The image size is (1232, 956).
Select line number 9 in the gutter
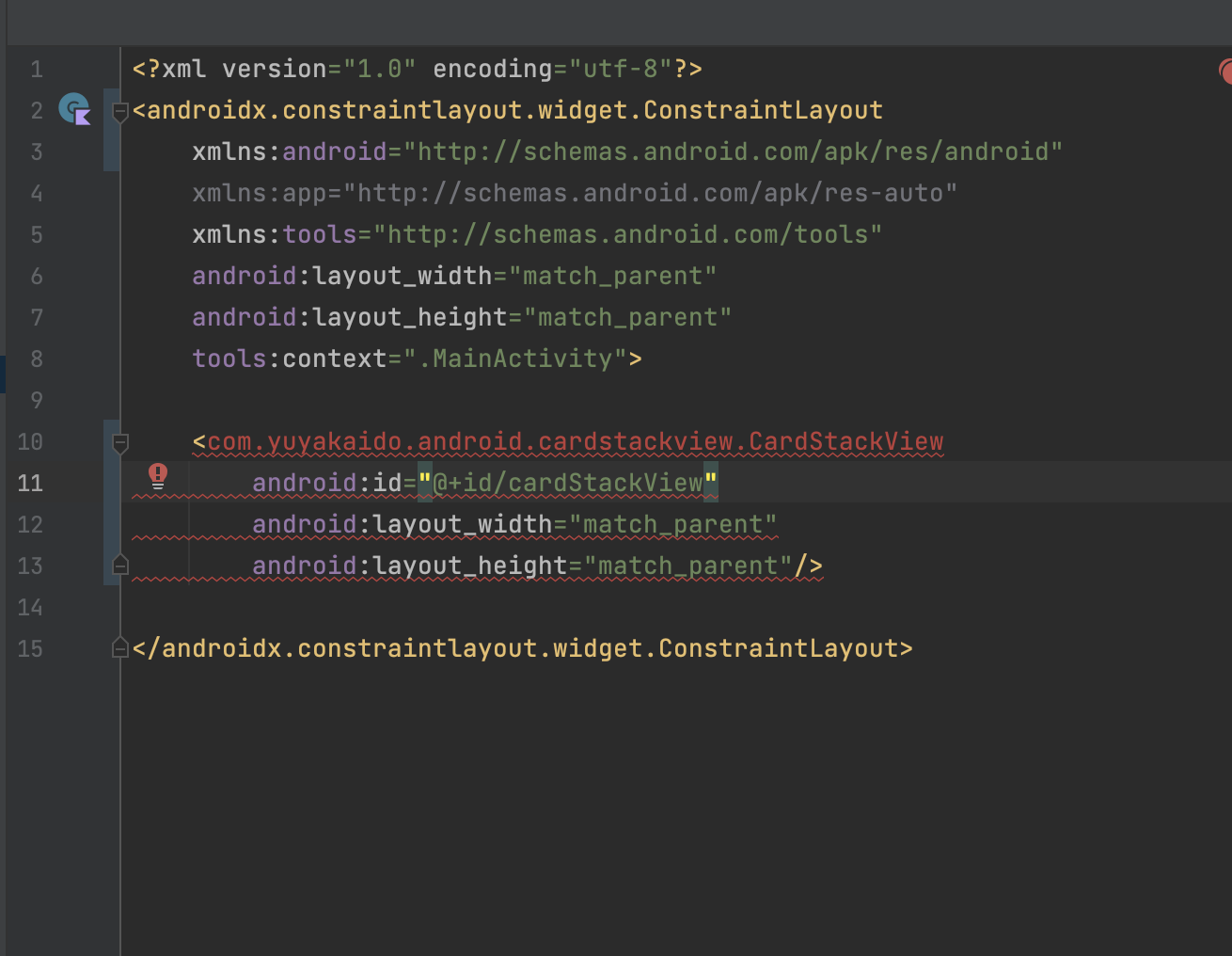pyautogui.click(x=36, y=400)
